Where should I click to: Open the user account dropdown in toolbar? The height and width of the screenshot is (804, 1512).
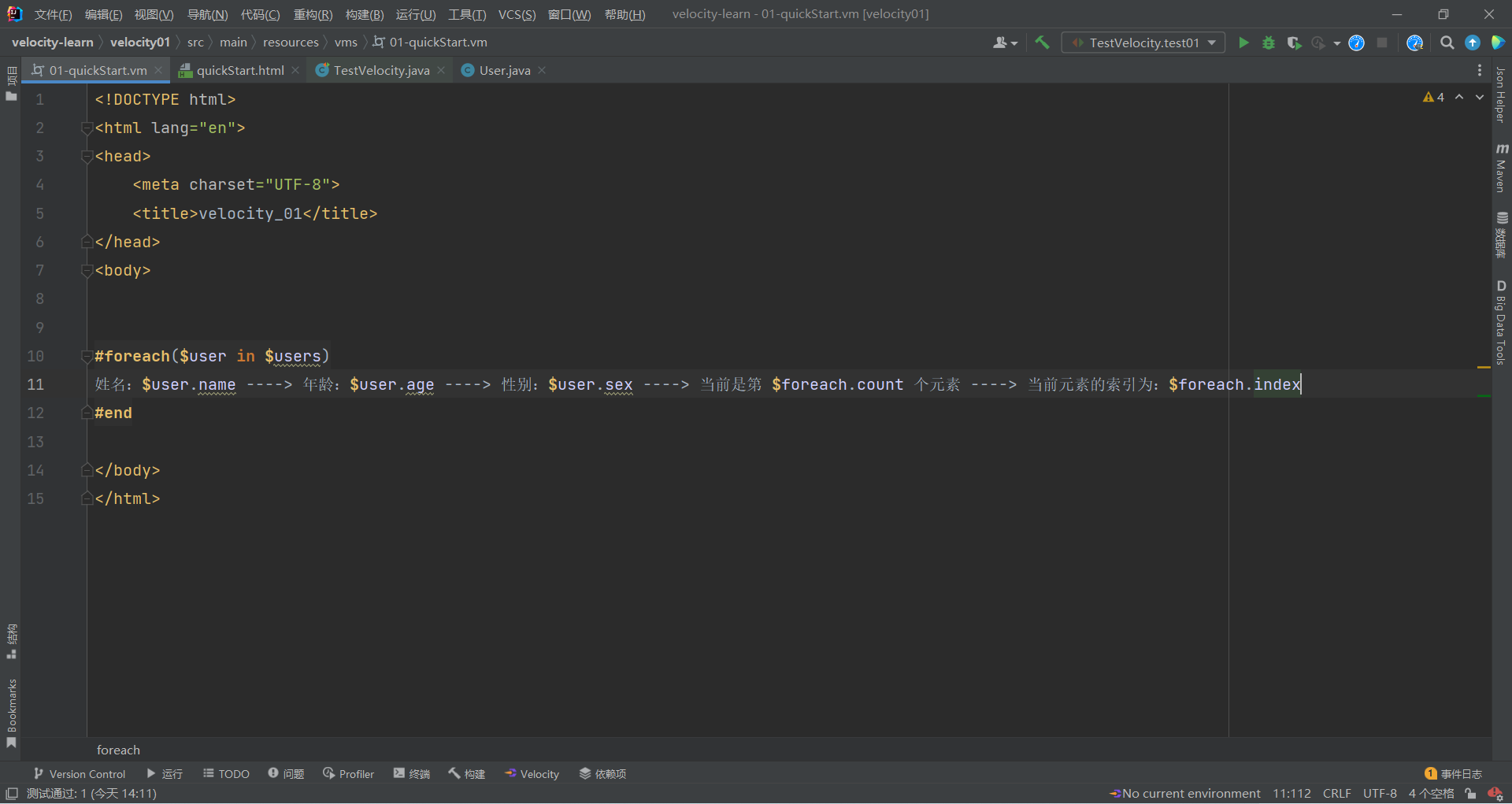pos(1005,43)
